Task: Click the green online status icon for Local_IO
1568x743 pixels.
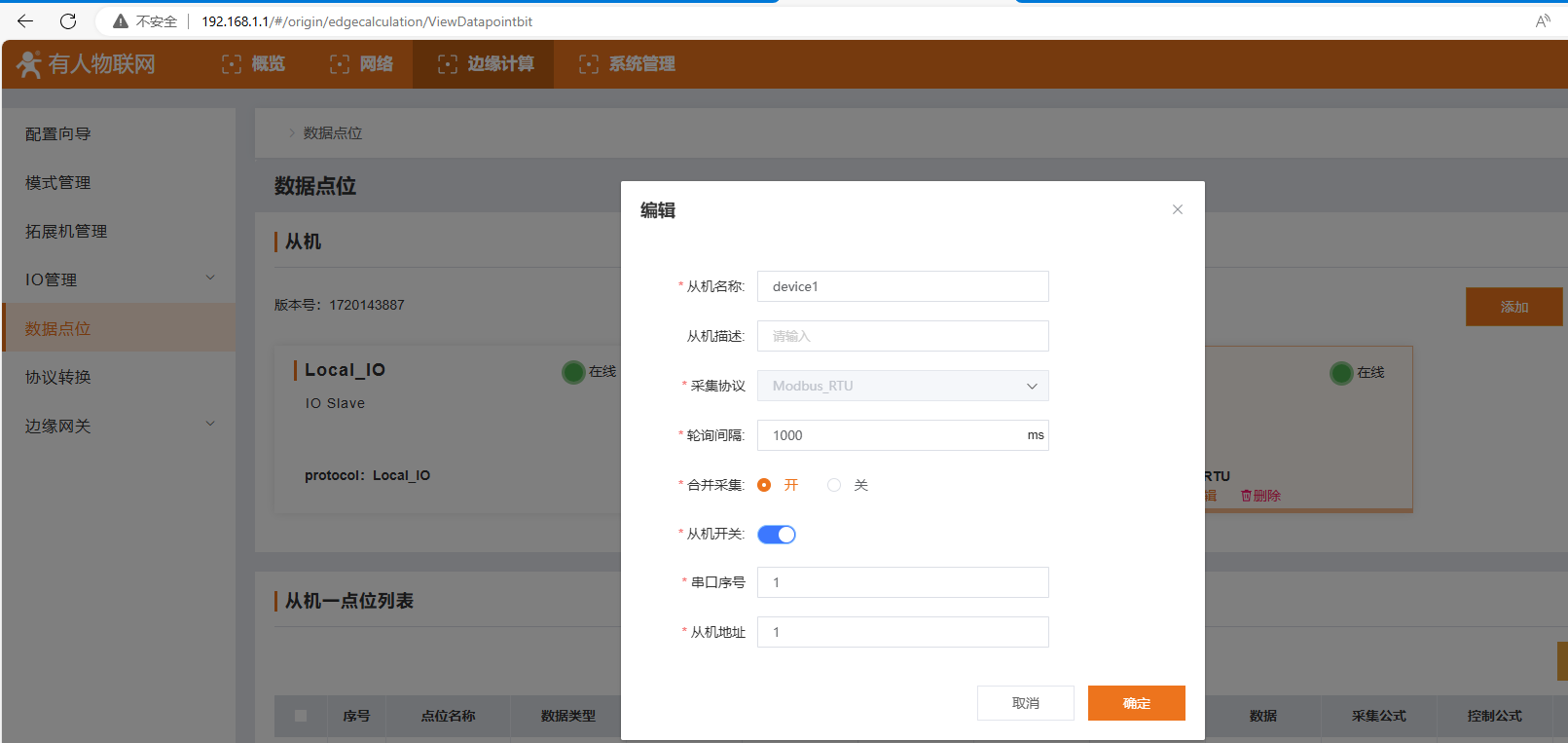Action: pos(573,372)
